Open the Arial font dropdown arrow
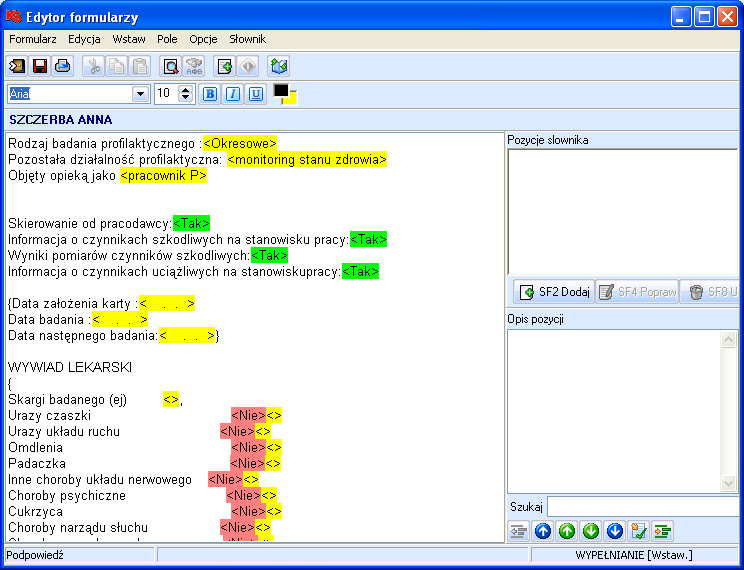744x570 pixels. pos(140,94)
